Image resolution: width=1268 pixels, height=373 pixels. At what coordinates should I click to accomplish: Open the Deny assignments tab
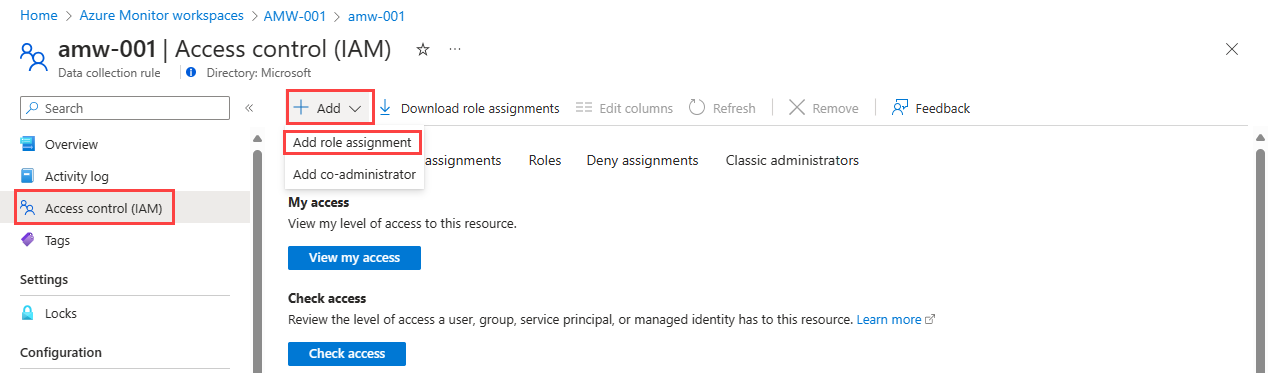point(642,160)
